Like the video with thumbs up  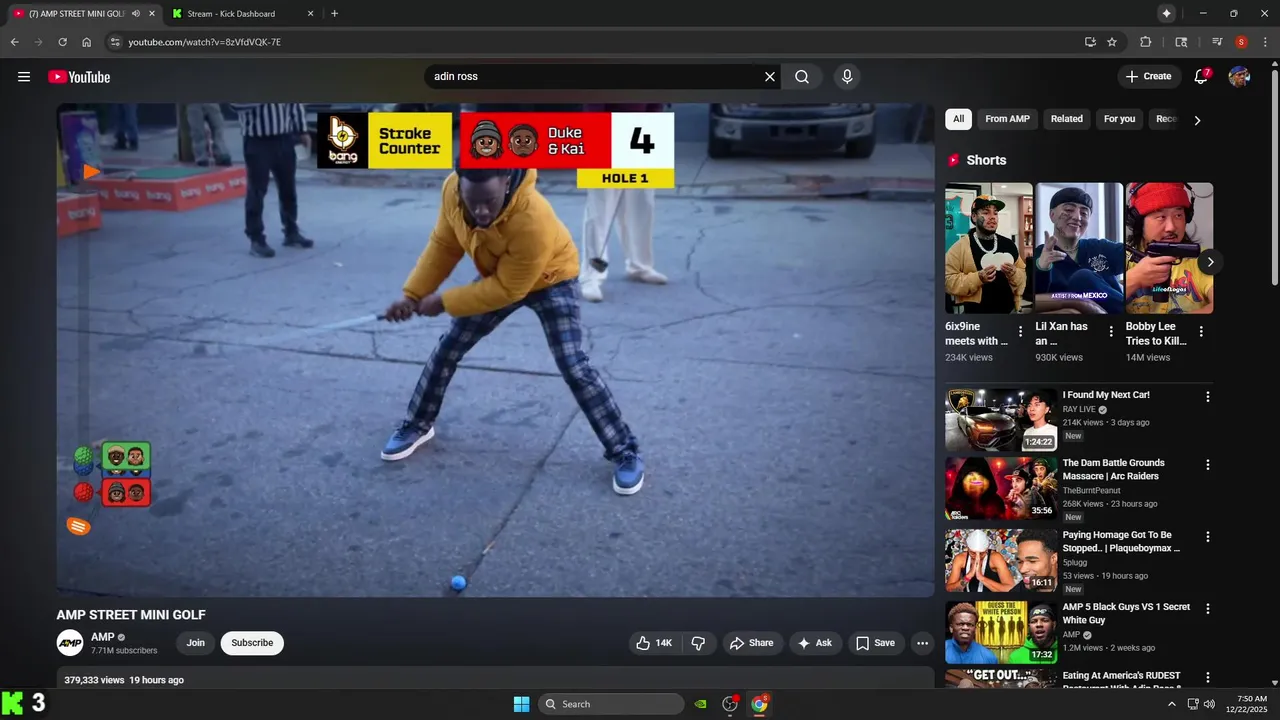[654, 643]
